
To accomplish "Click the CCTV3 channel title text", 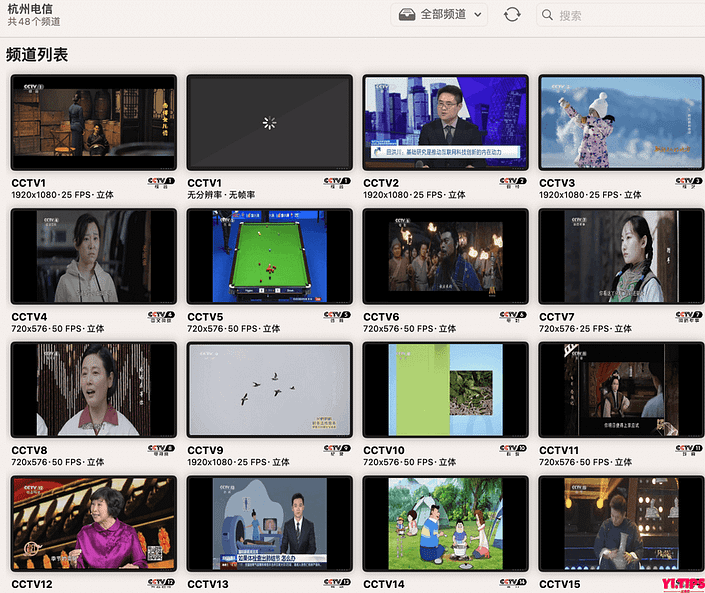I will (x=557, y=183).
